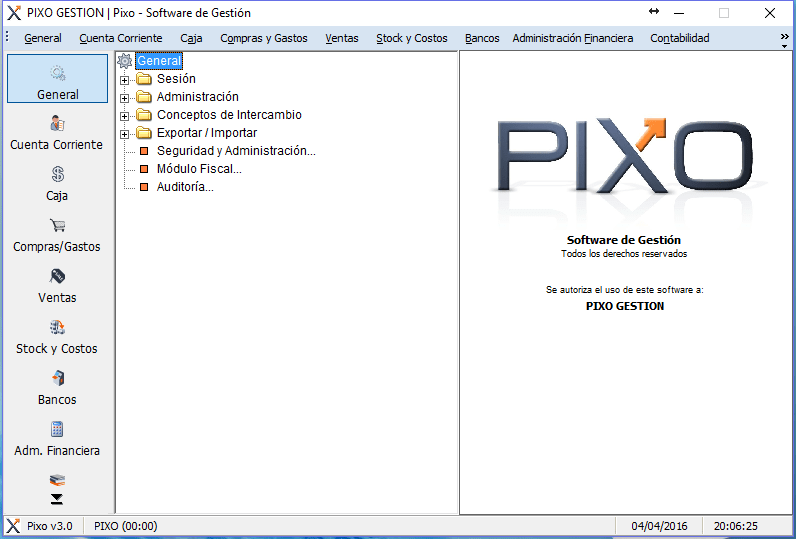
Task: Expand the Conceptos de Intercambio node
Action: pyautogui.click(x=124, y=116)
